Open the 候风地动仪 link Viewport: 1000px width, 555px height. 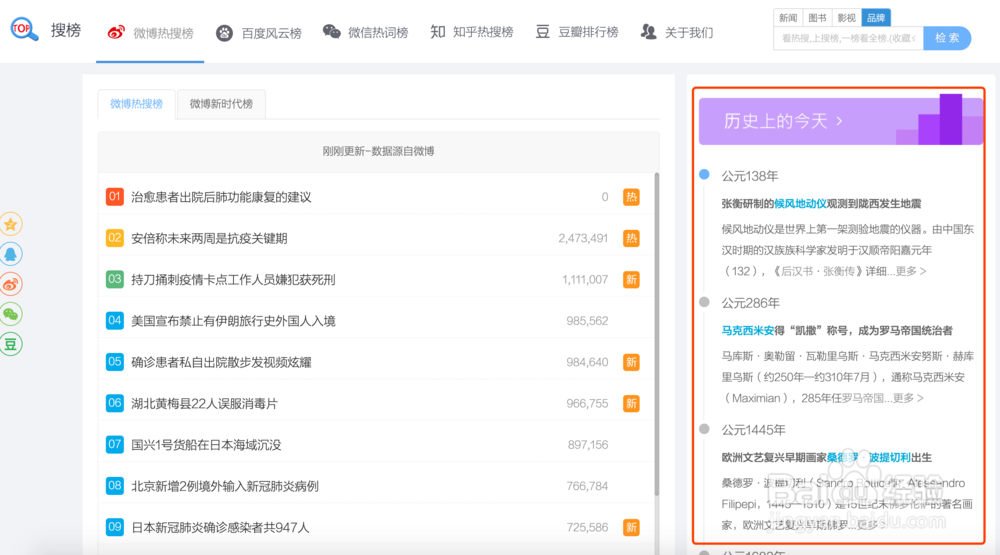pos(800,204)
